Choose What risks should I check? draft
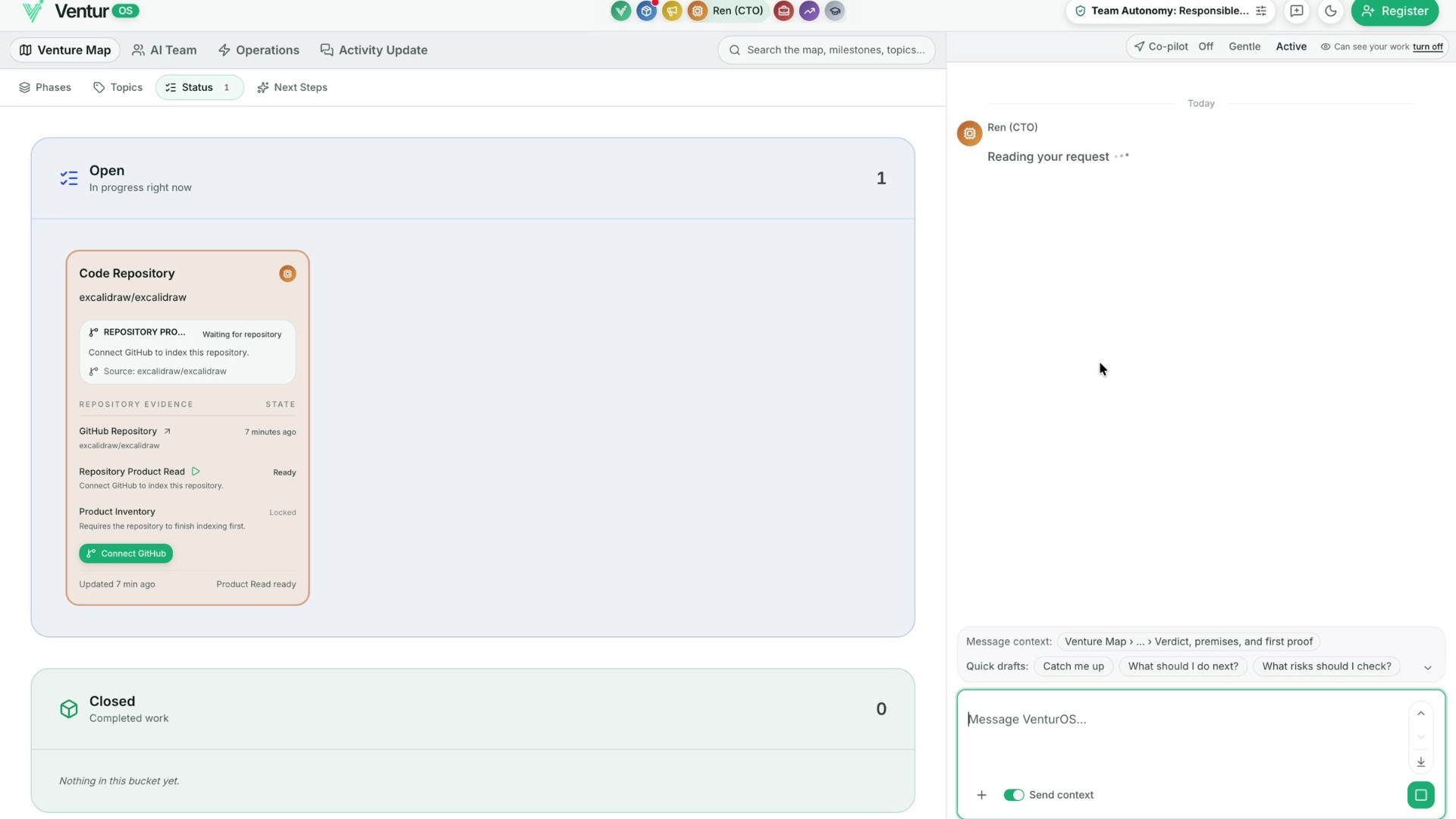The image size is (1456, 819). pos(1326,667)
